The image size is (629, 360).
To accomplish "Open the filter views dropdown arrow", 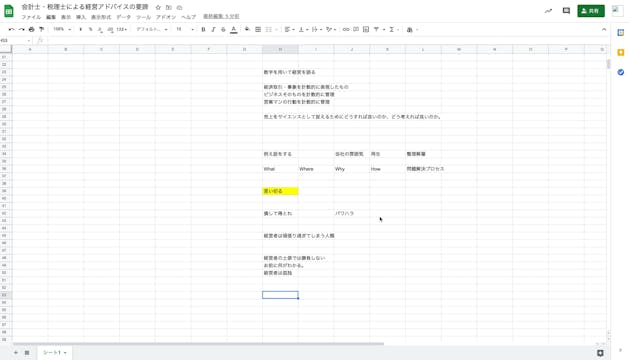I will (x=384, y=29).
